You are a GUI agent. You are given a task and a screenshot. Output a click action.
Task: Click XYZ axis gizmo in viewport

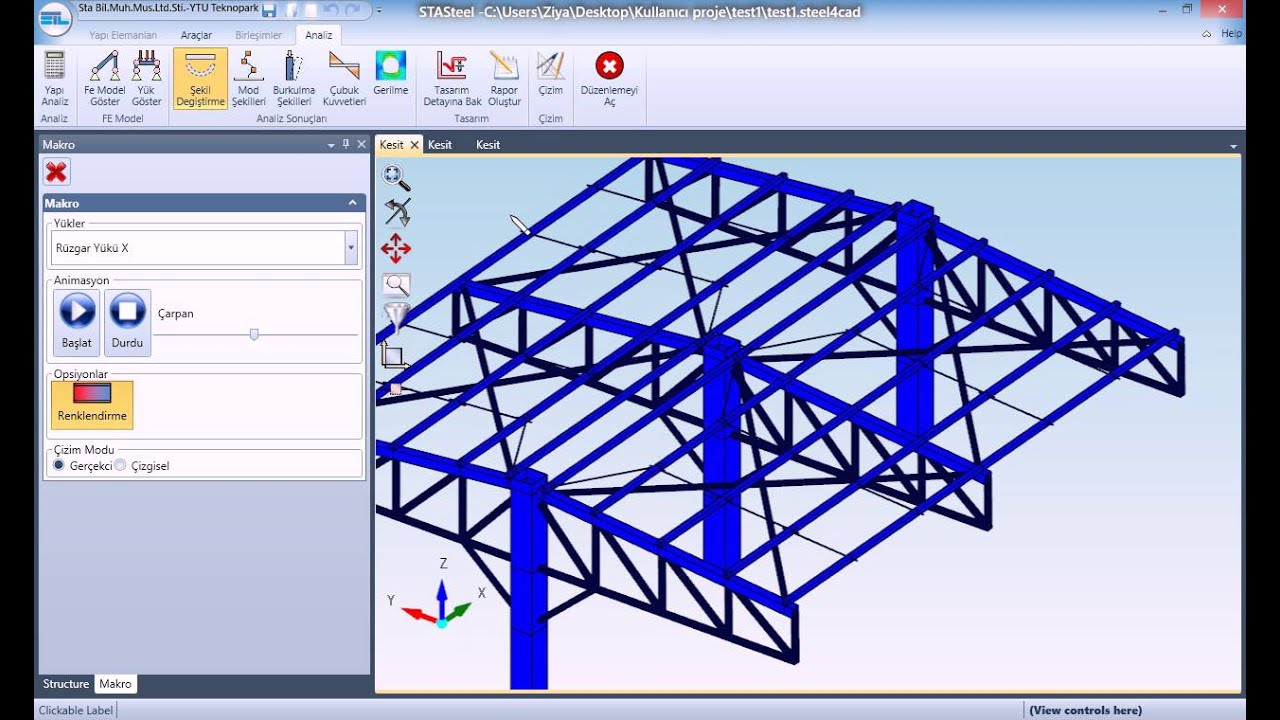pyautogui.click(x=438, y=596)
